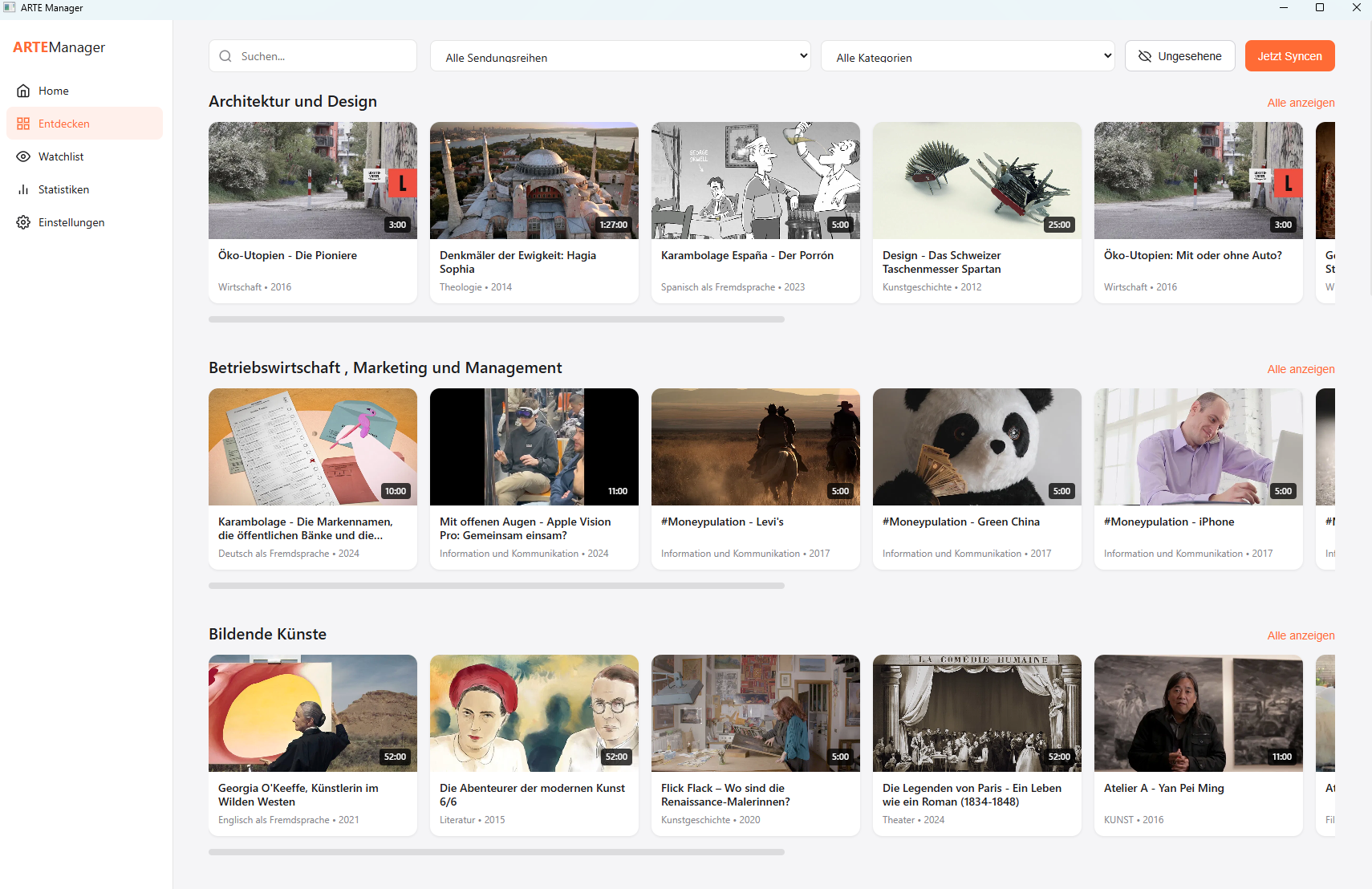
Task: Click the ARTEManager logo
Action: pos(59,47)
